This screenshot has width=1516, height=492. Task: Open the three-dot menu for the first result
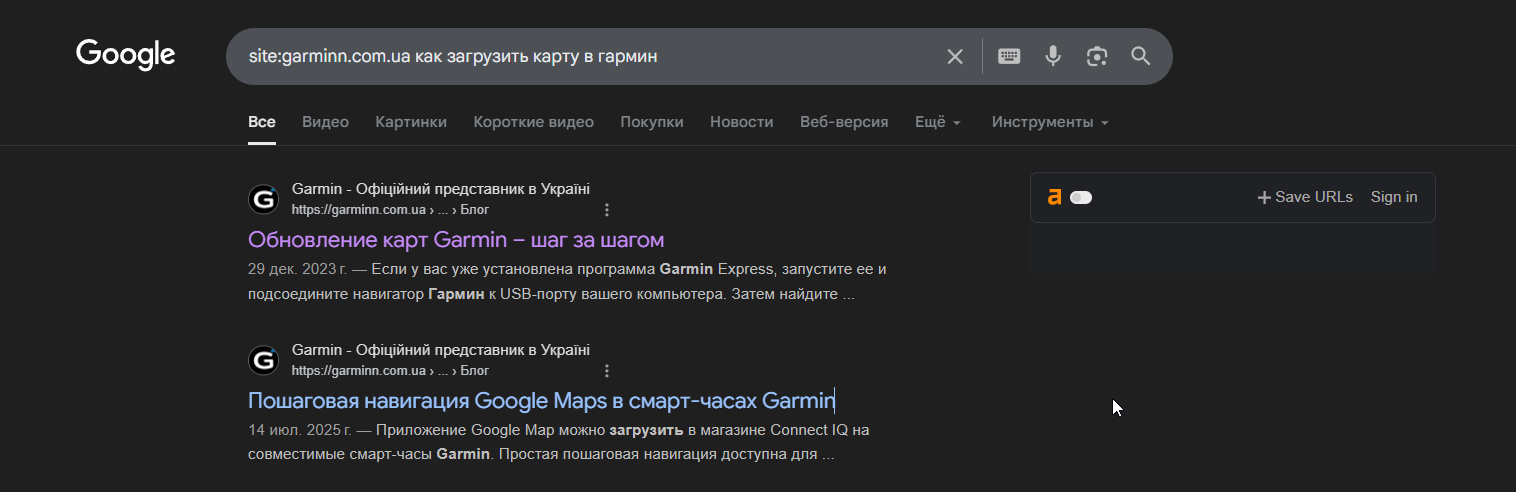[x=607, y=210]
